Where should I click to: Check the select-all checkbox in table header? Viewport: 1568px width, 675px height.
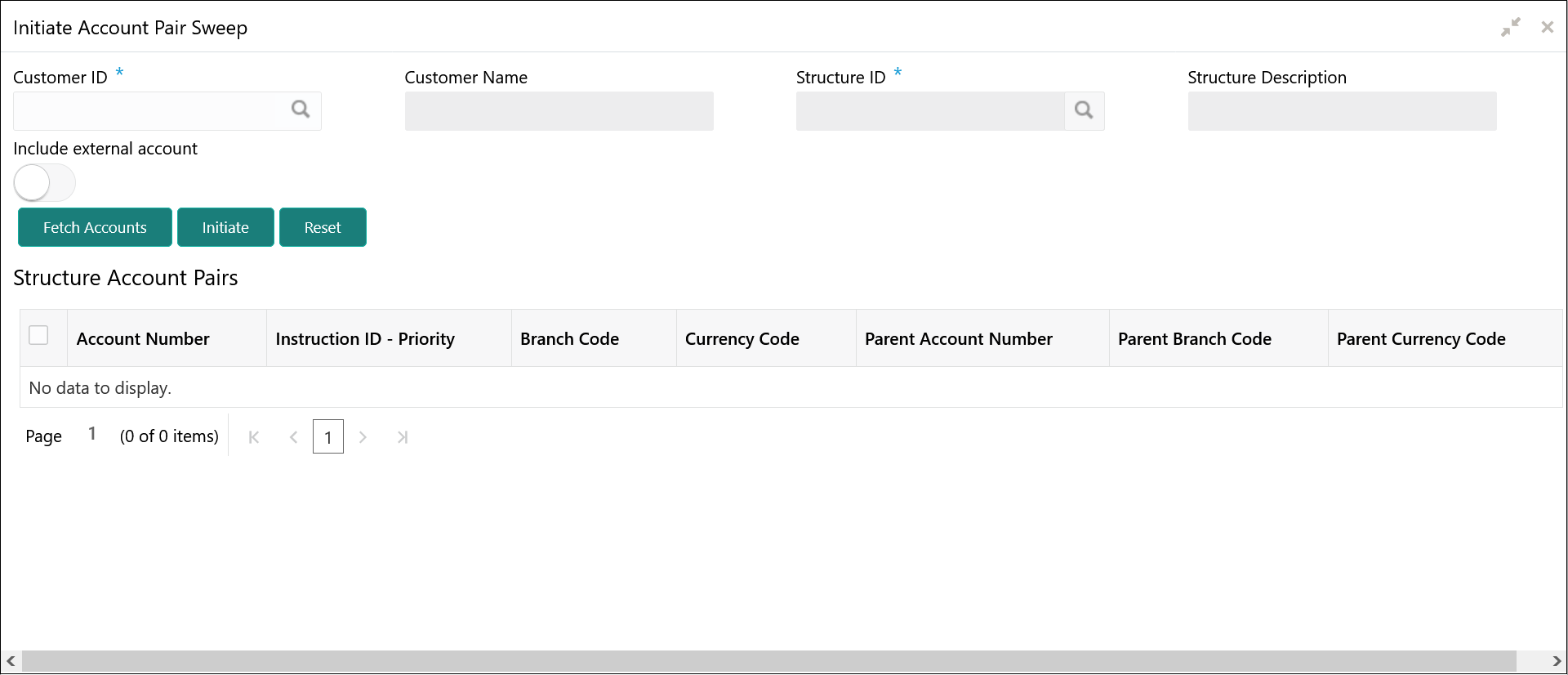point(38,335)
